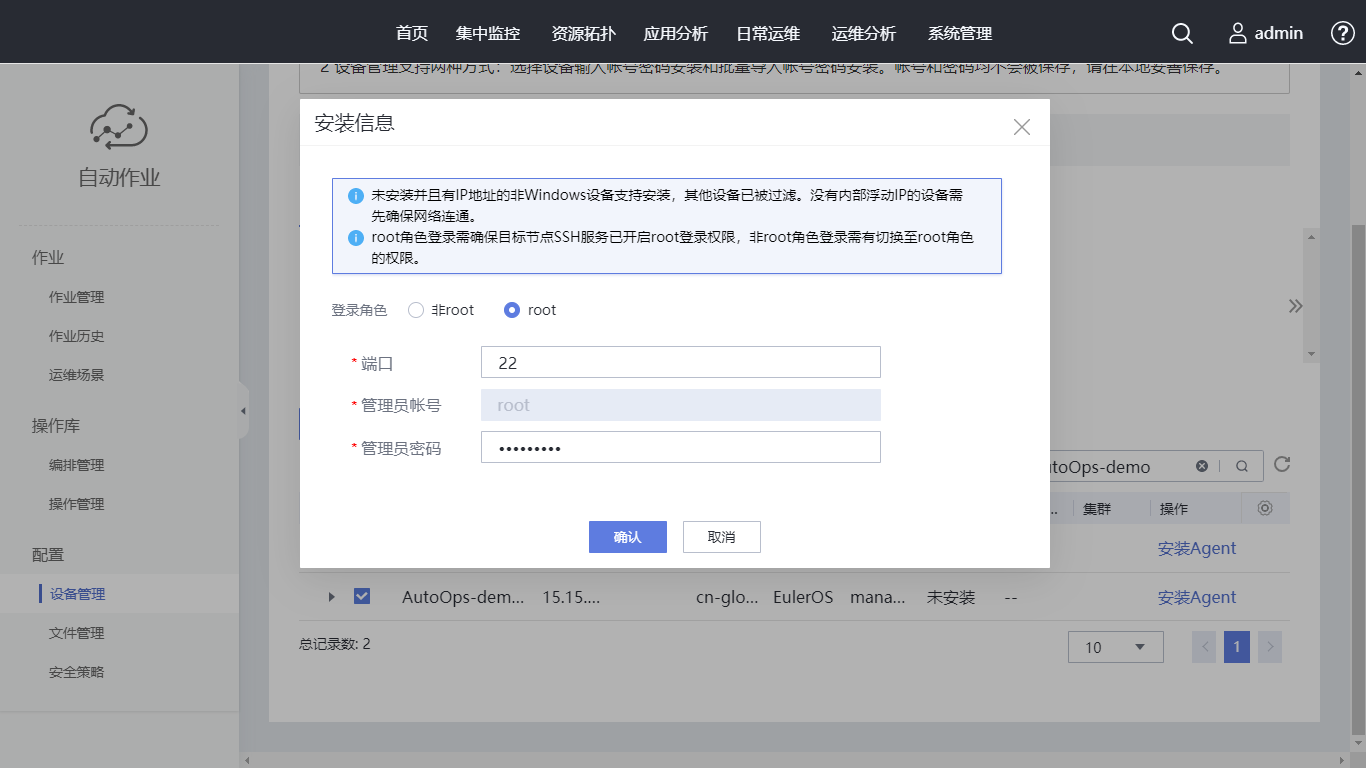Go to next page with right chevron

1269,647
